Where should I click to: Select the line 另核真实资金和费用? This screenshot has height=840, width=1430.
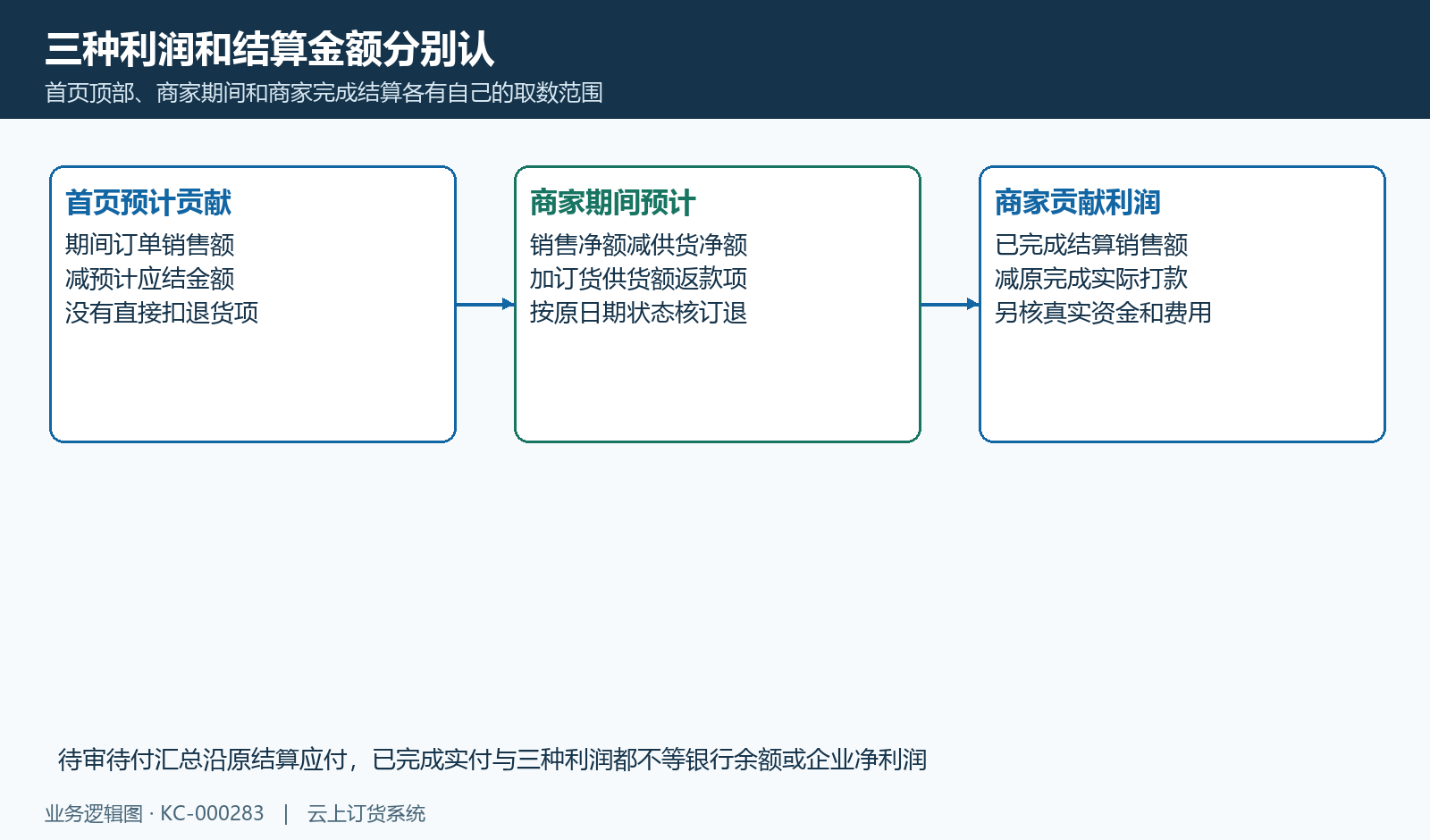[x=1104, y=313]
